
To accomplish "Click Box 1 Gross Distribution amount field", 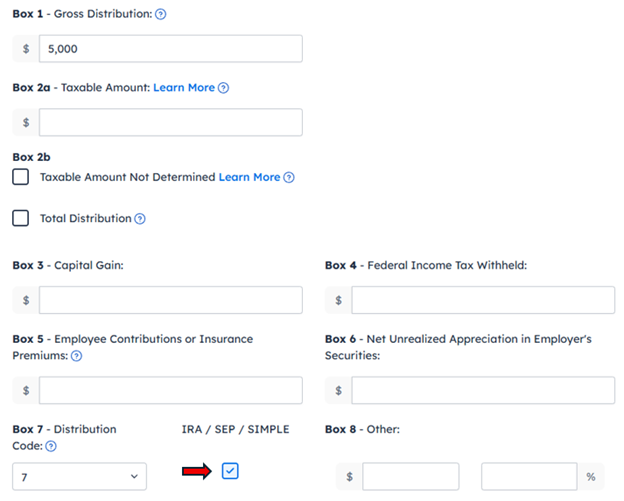I will 171,49.
